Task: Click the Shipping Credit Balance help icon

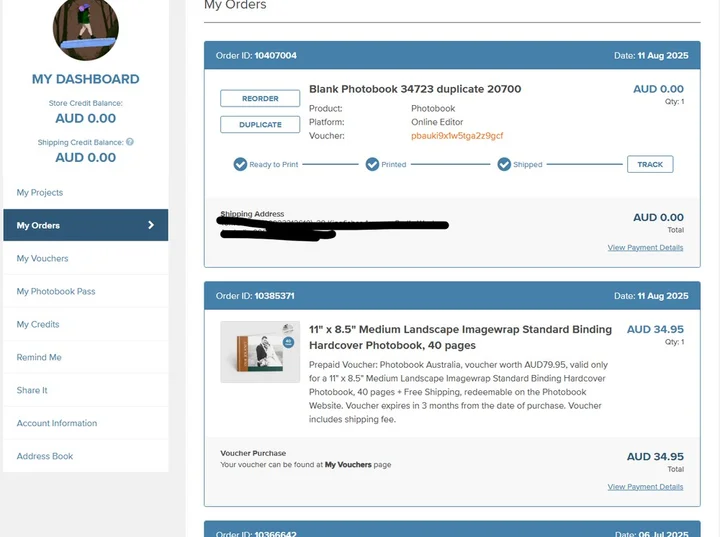Action: pos(130,142)
